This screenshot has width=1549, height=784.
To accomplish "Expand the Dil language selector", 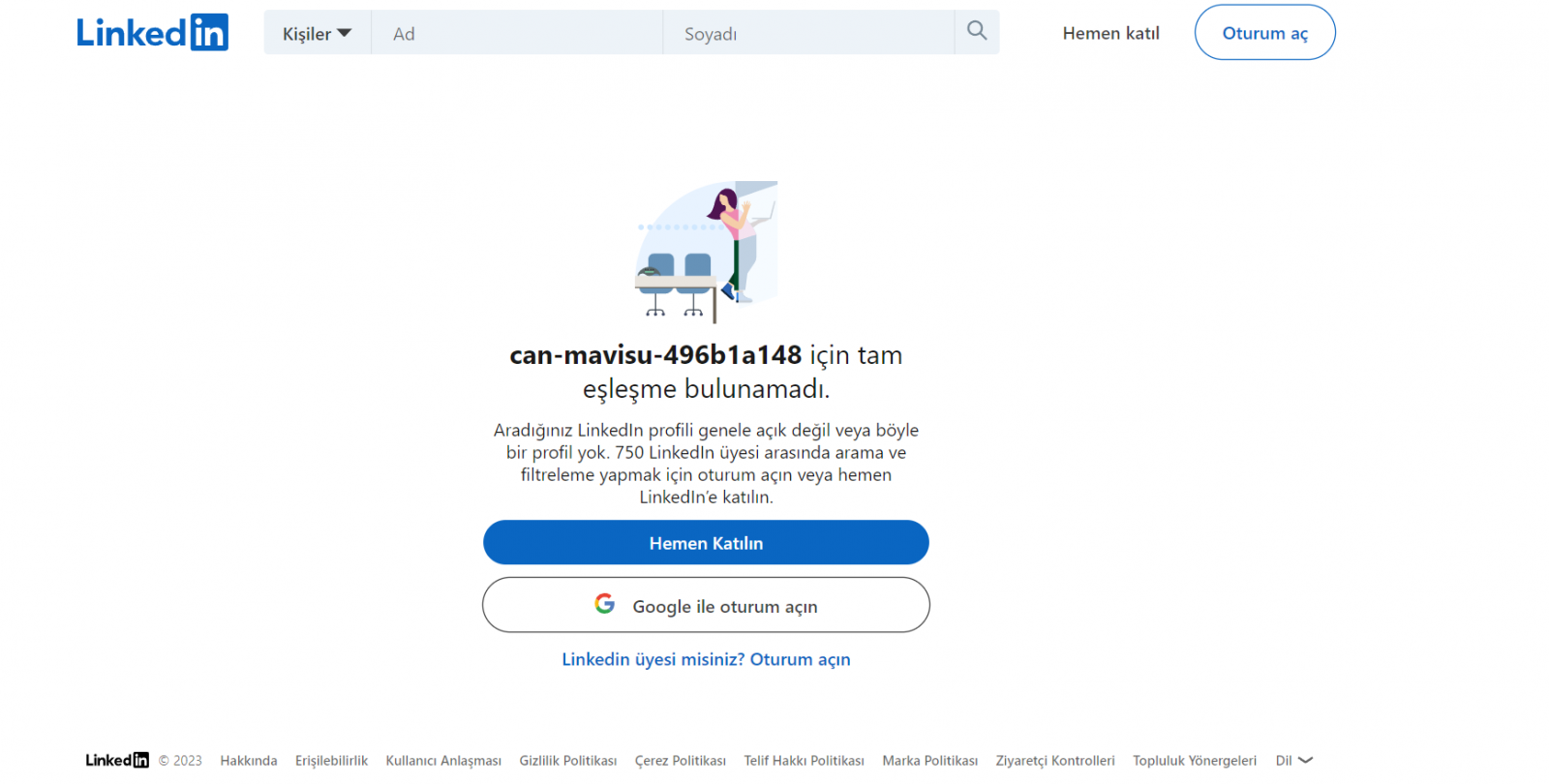I will pyautogui.click(x=1293, y=760).
